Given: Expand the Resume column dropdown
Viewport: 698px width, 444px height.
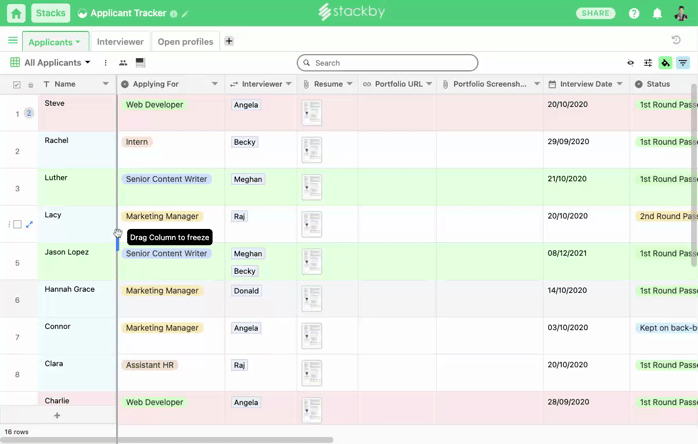Looking at the screenshot, I should [x=349, y=84].
